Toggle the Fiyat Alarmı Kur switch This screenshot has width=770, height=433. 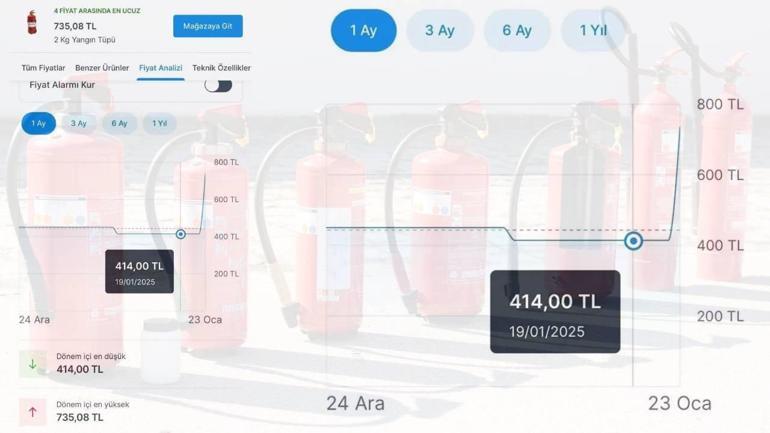(218, 85)
